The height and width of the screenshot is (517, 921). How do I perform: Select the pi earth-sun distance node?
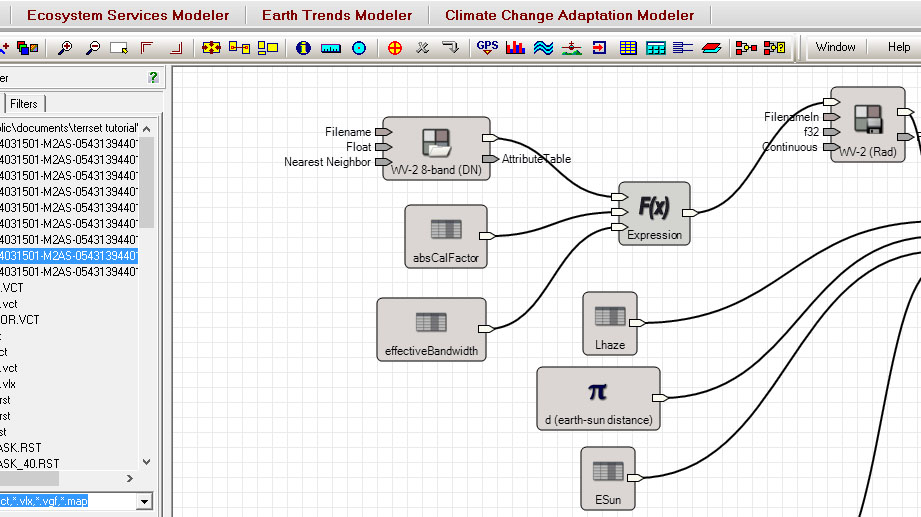[x=598, y=397]
